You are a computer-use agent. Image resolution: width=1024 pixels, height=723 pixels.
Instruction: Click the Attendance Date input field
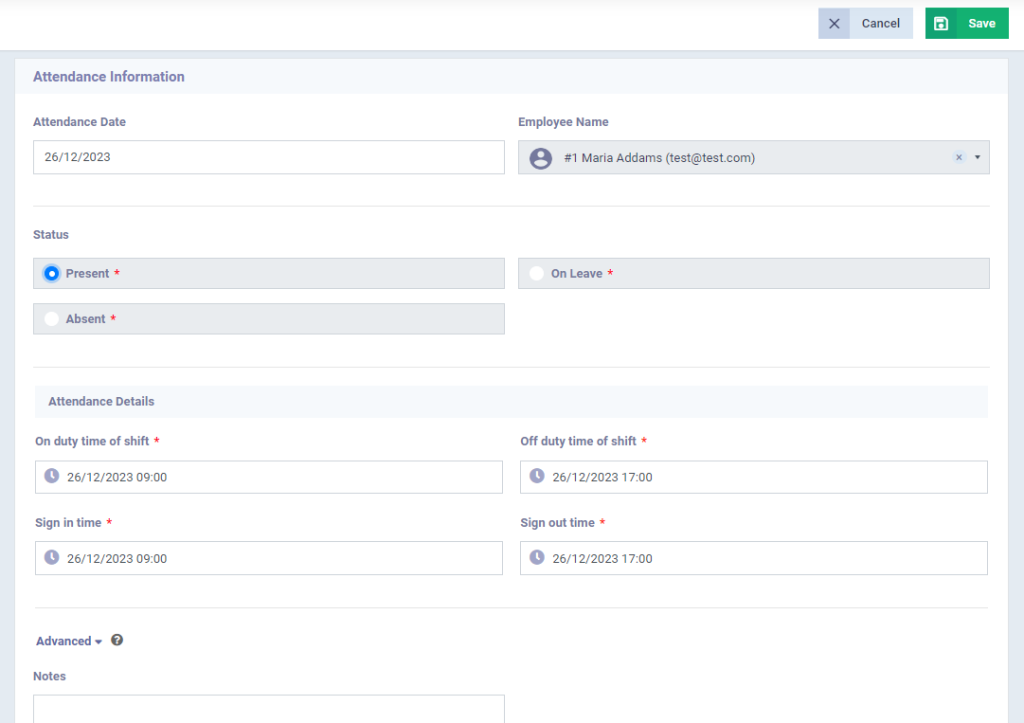(x=269, y=157)
